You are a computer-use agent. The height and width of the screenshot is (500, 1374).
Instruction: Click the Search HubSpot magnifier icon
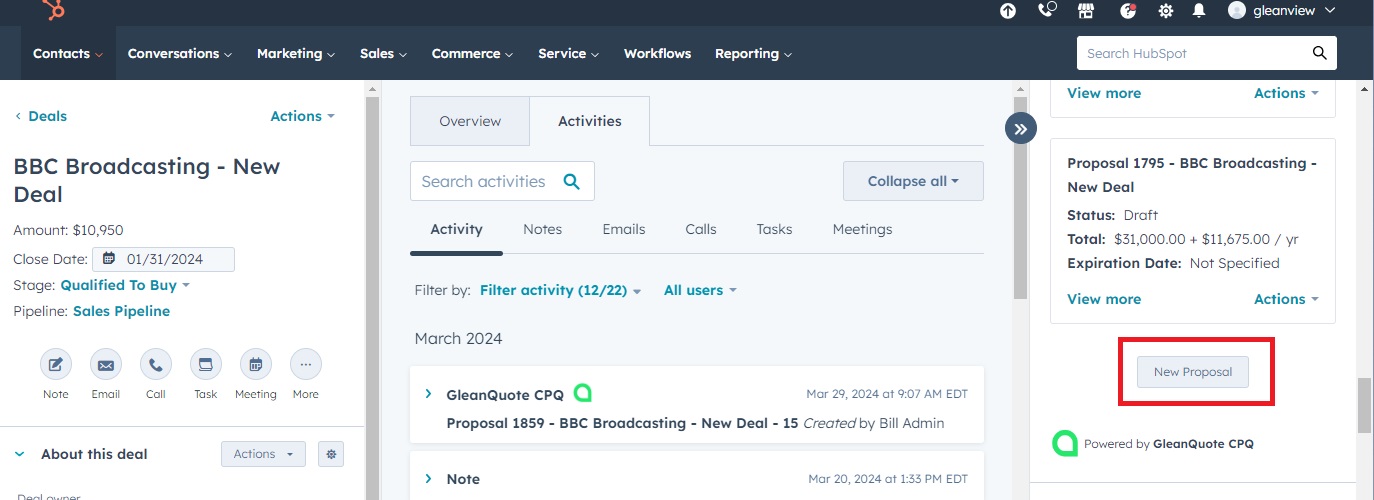tap(1320, 53)
